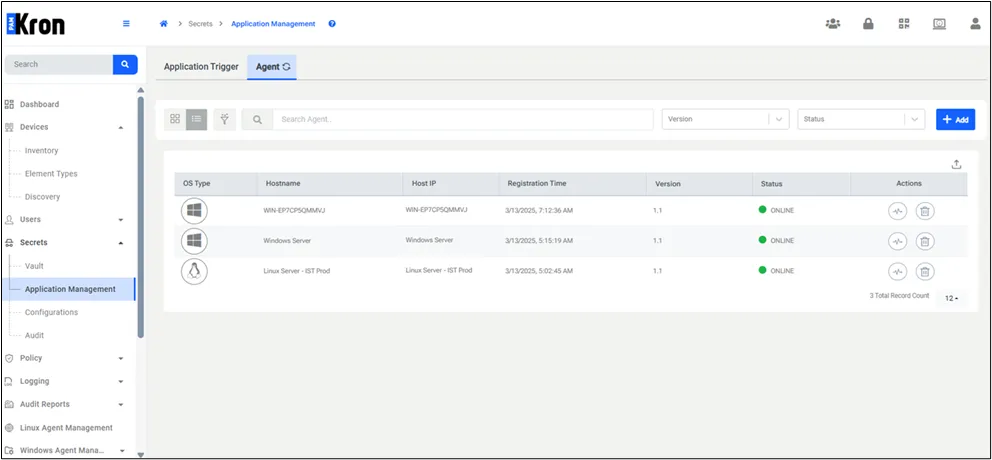Click the 3 Total Record Count text
992x460 pixels.
(x=899, y=295)
